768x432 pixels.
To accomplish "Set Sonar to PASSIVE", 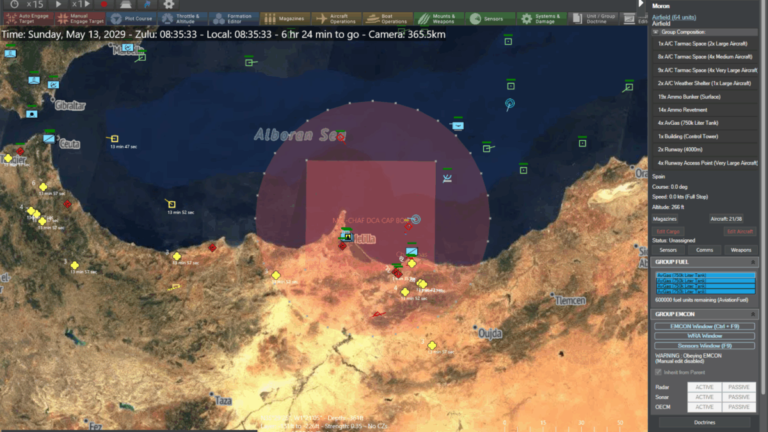I will [x=739, y=397].
